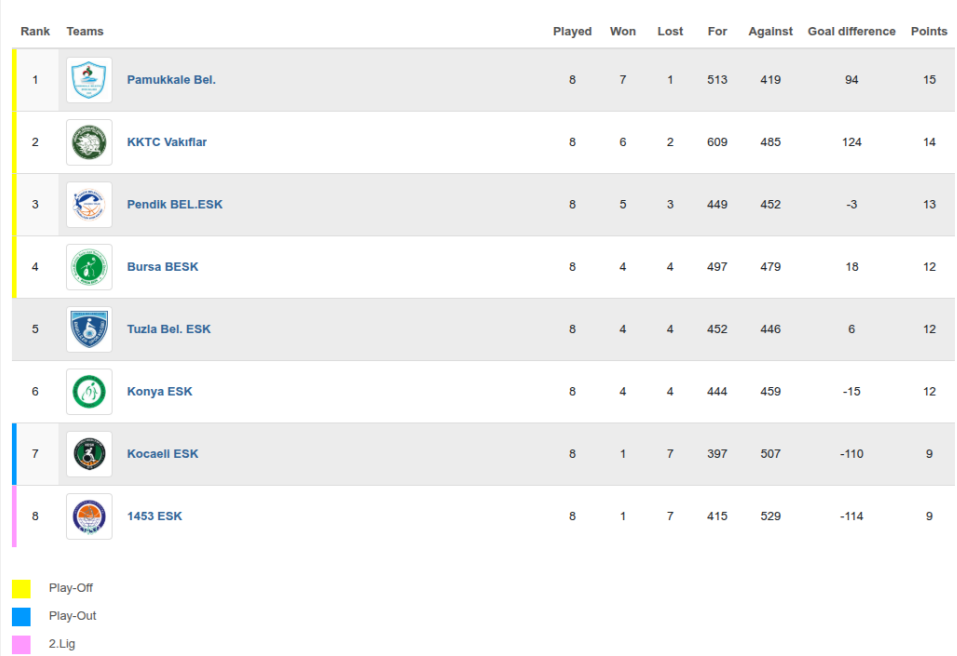Viewport: 957px width, 656px height.
Task: Select the 1453 ESK team logo
Action: (89, 516)
